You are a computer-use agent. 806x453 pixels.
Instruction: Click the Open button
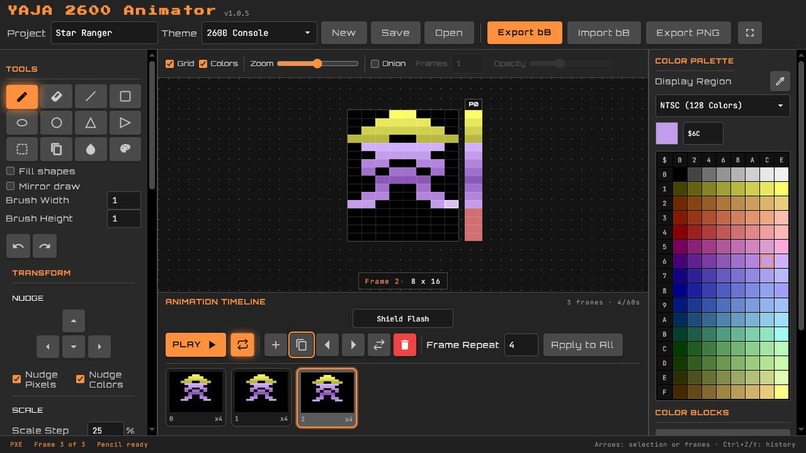[x=449, y=33]
